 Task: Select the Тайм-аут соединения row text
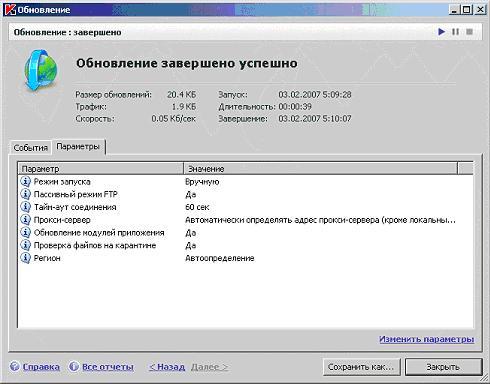point(75,207)
